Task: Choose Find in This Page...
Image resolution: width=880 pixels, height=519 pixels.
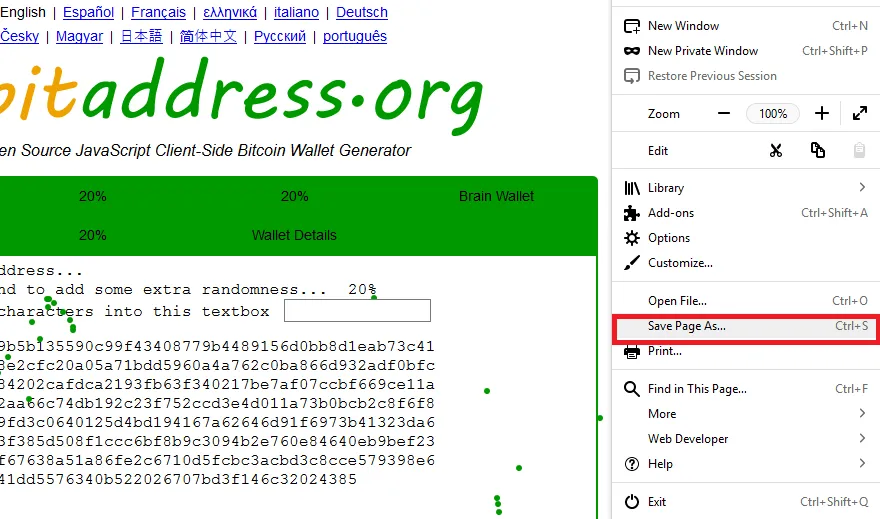Action: pyautogui.click(x=746, y=389)
